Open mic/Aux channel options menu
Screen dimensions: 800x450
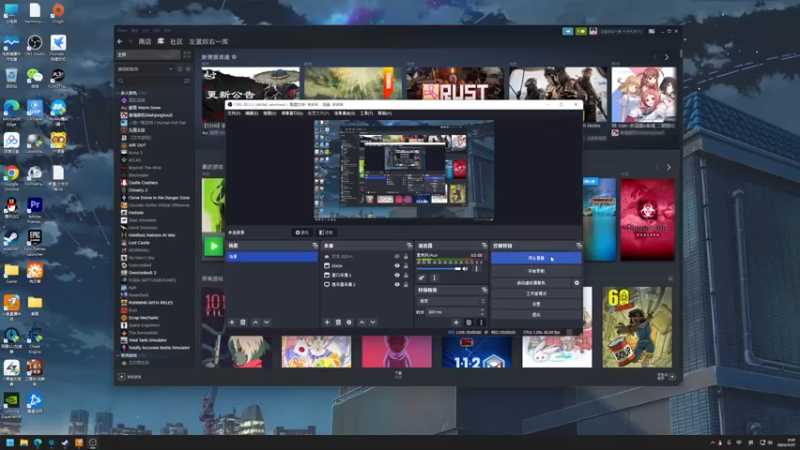coord(477,269)
